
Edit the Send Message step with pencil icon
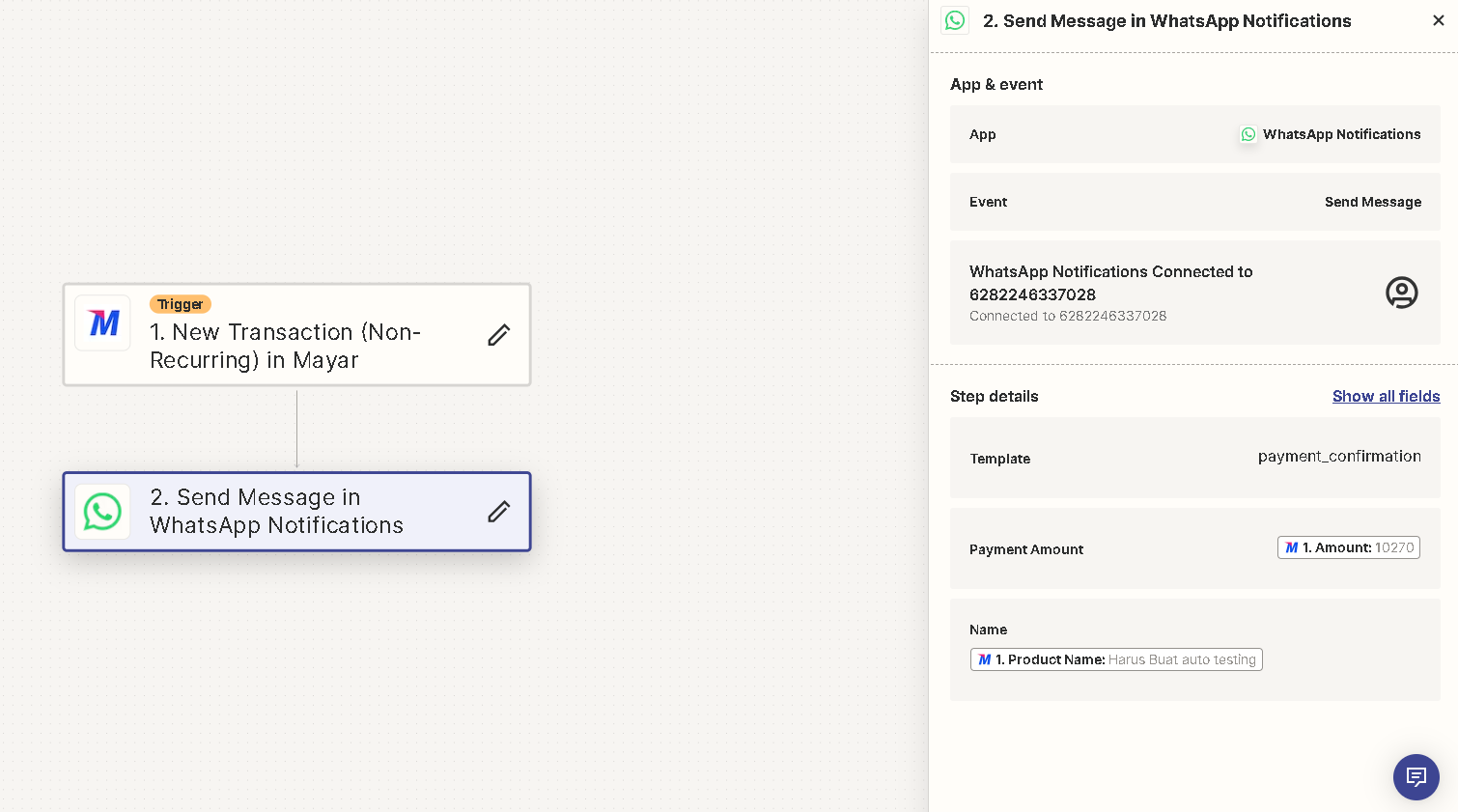(499, 512)
